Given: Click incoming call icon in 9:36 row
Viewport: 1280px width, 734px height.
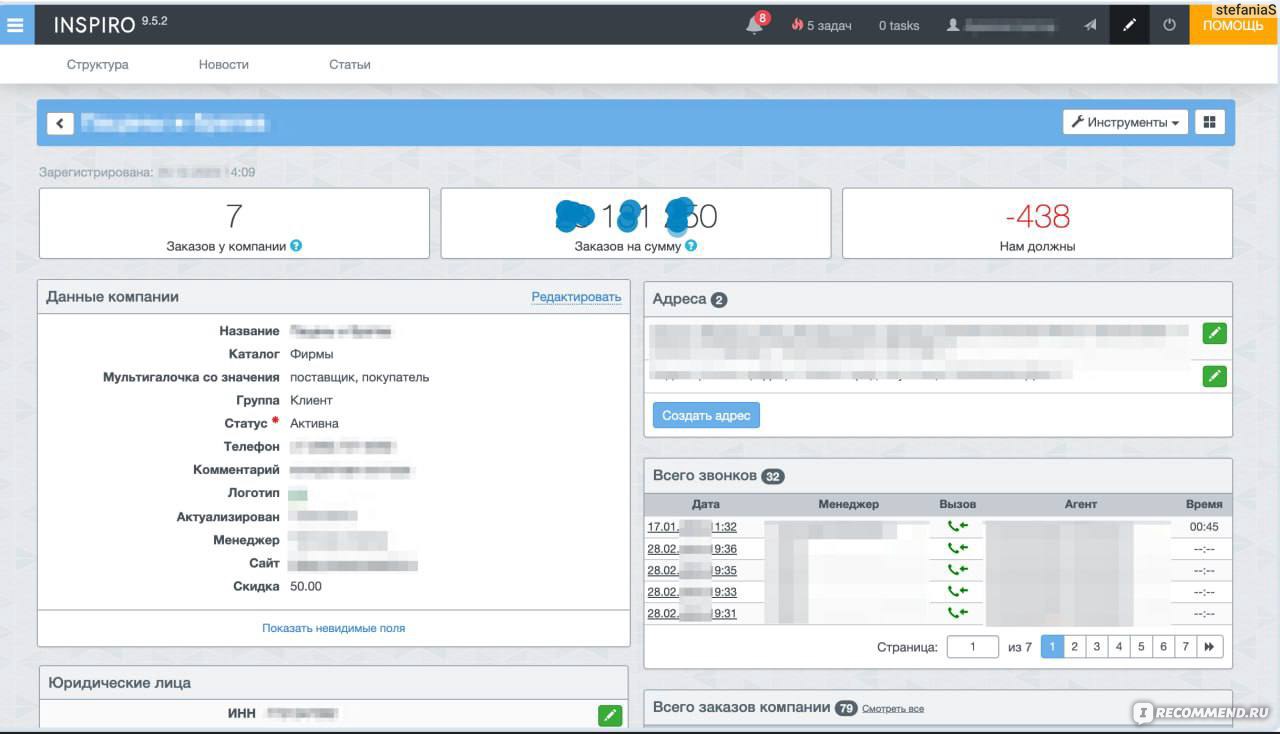Looking at the screenshot, I should [958, 548].
